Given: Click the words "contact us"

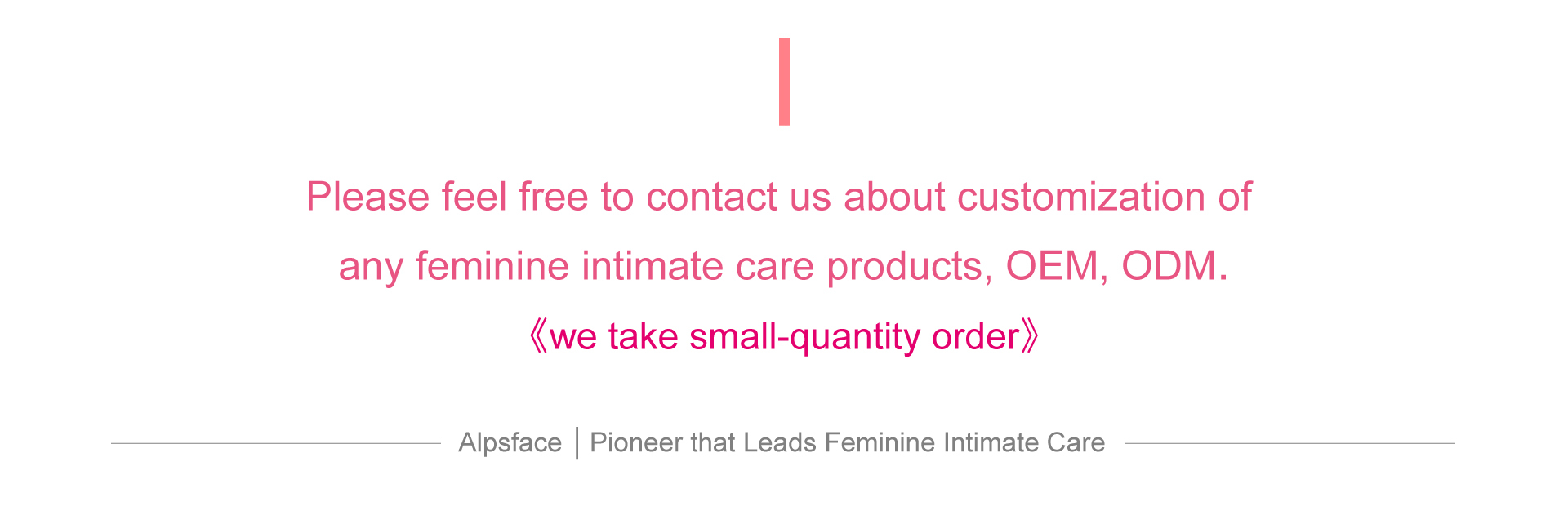Looking at the screenshot, I should point(738,197).
